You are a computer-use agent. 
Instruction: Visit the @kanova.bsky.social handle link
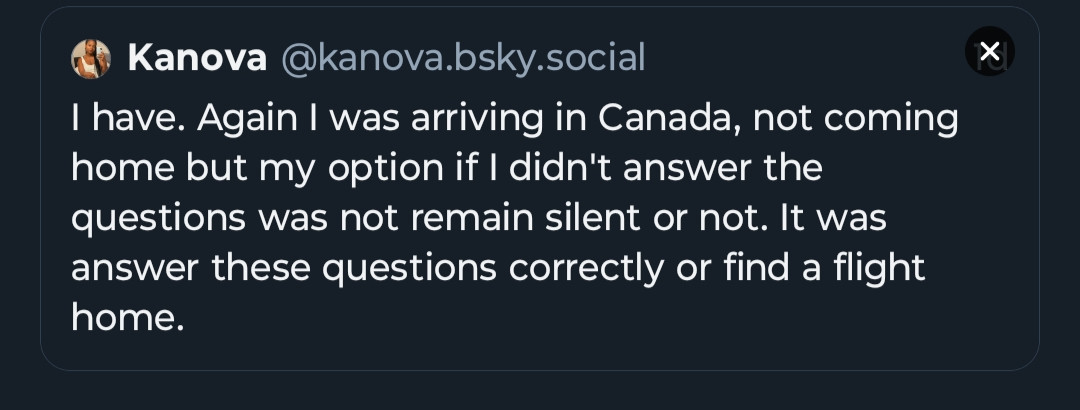point(463,58)
